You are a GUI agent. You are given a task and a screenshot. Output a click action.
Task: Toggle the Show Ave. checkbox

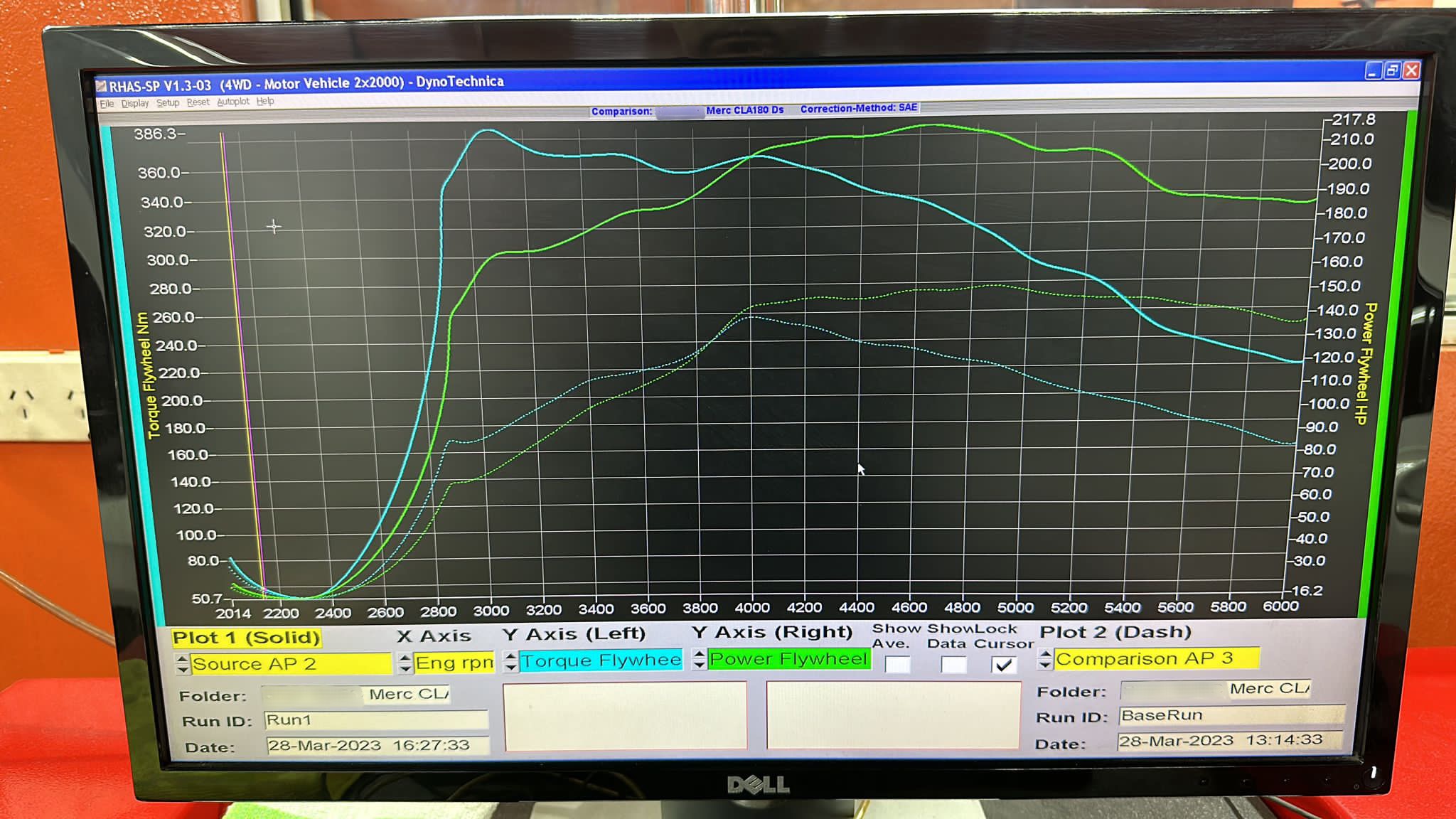(897, 665)
